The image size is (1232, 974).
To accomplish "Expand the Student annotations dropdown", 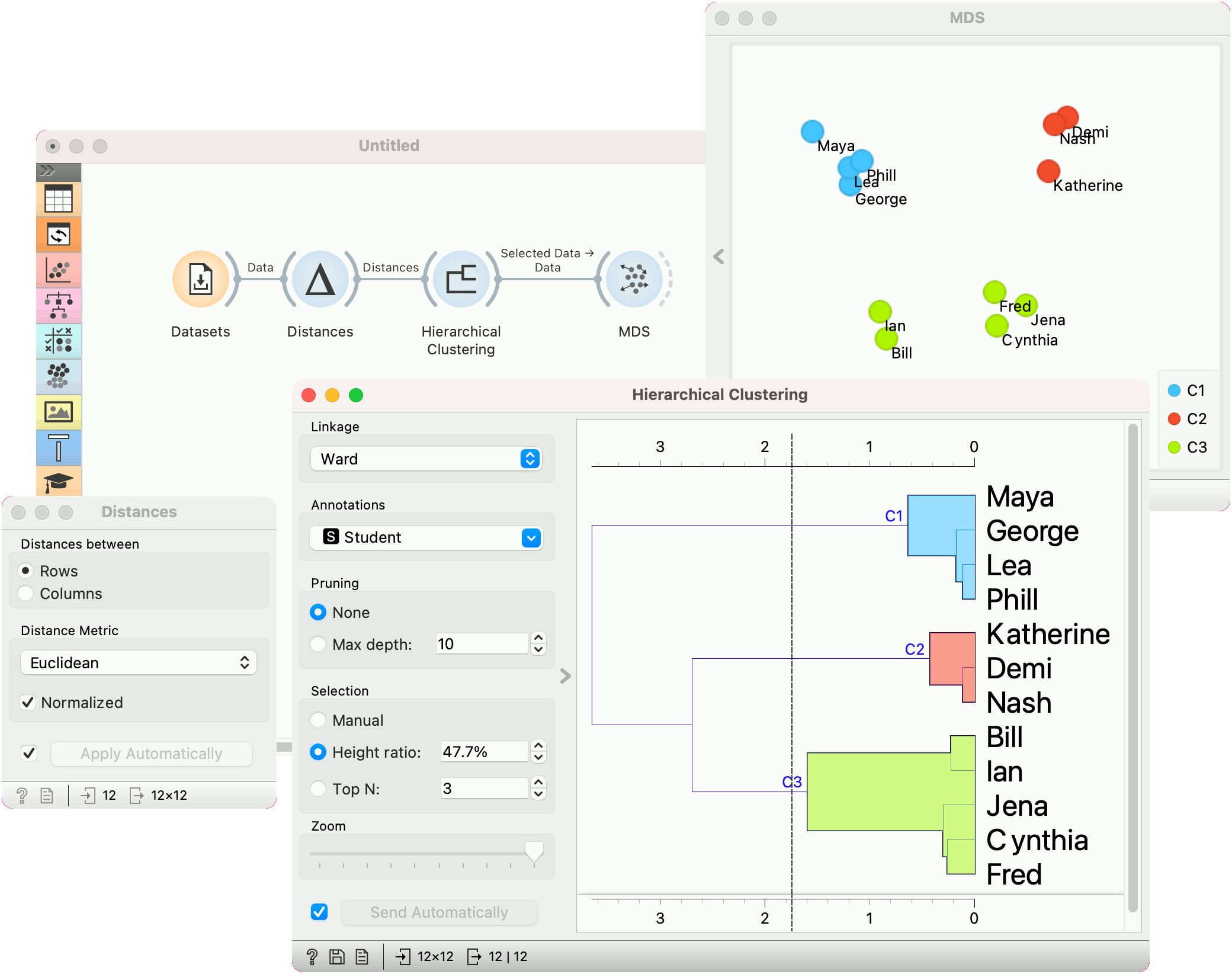I will (426, 537).
